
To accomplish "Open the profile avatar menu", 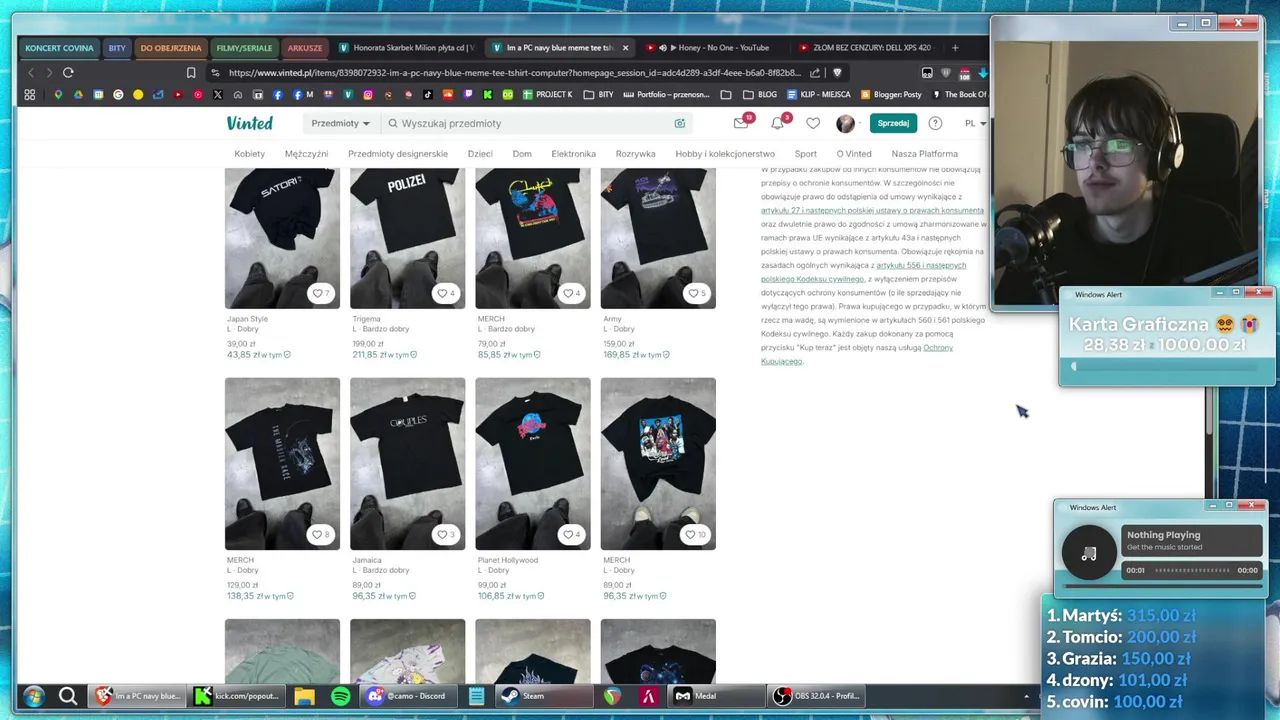I will click(846, 123).
